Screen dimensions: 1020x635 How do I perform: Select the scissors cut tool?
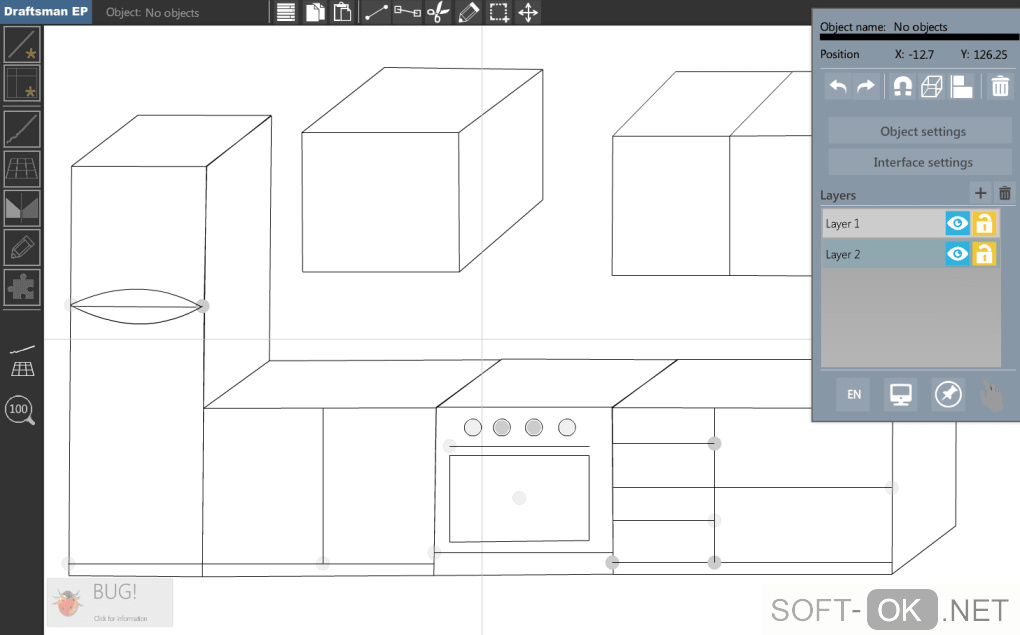coord(438,12)
